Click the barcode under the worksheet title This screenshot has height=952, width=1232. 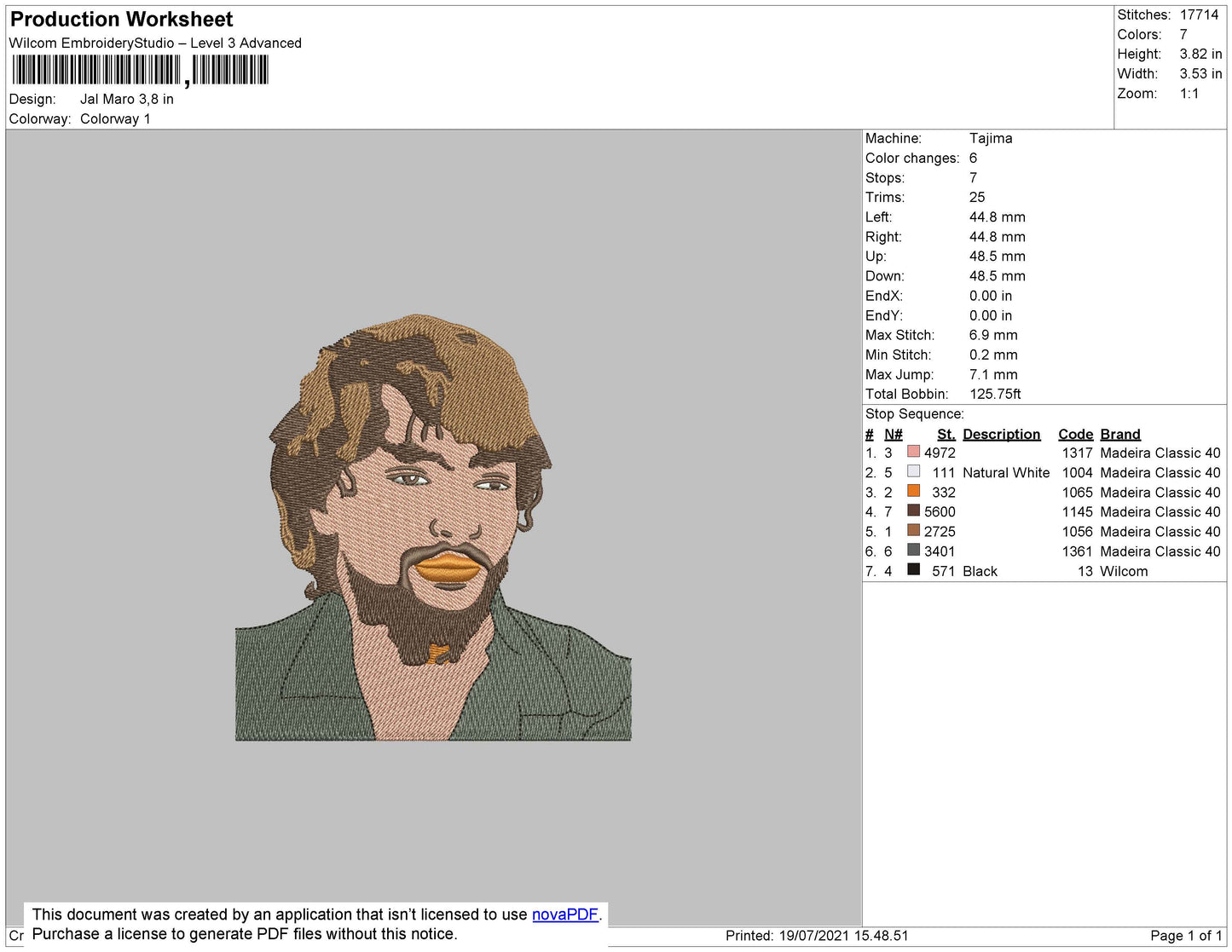coord(140,70)
